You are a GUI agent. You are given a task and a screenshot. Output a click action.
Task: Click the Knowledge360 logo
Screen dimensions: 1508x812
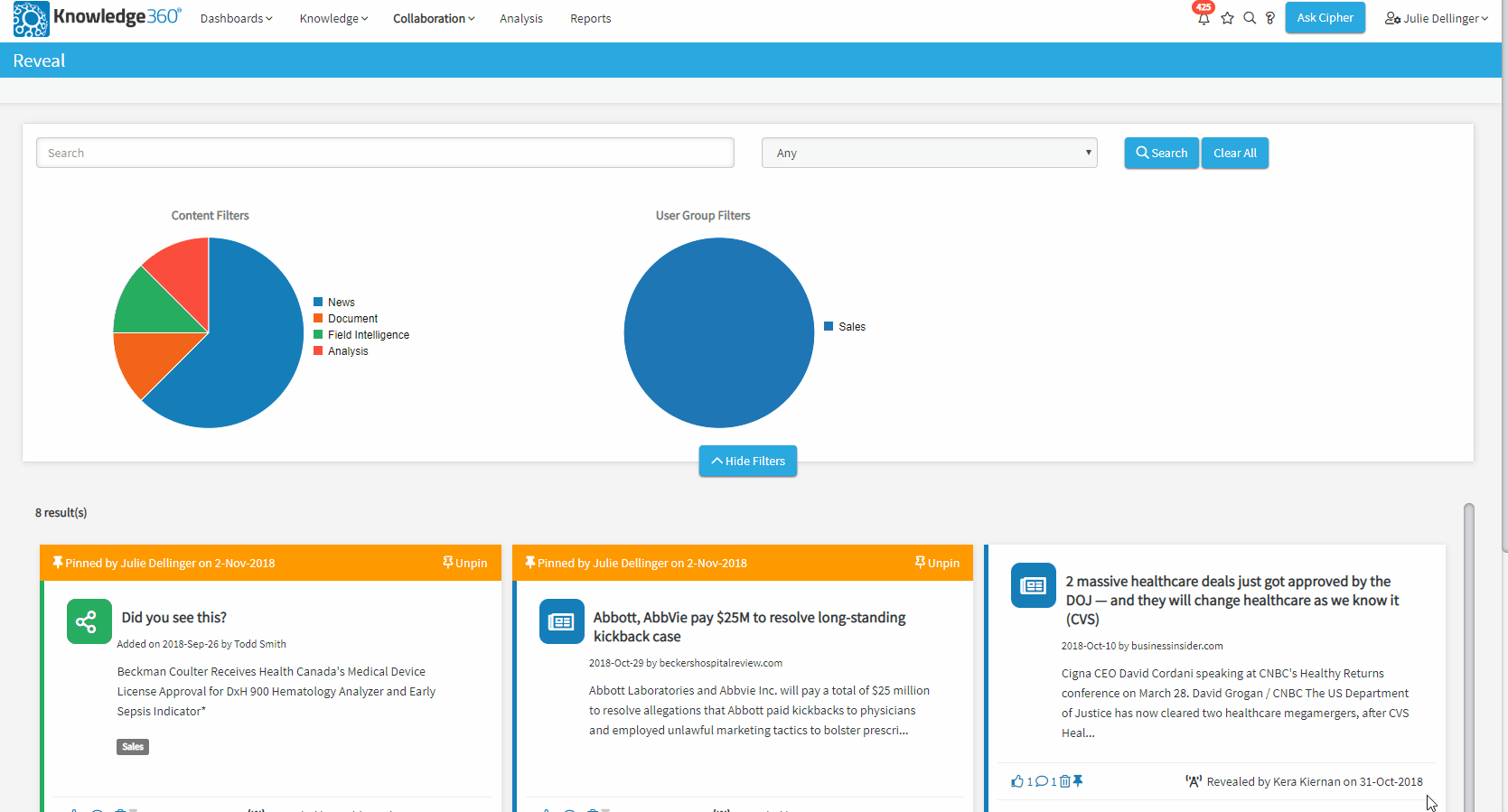point(97,18)
